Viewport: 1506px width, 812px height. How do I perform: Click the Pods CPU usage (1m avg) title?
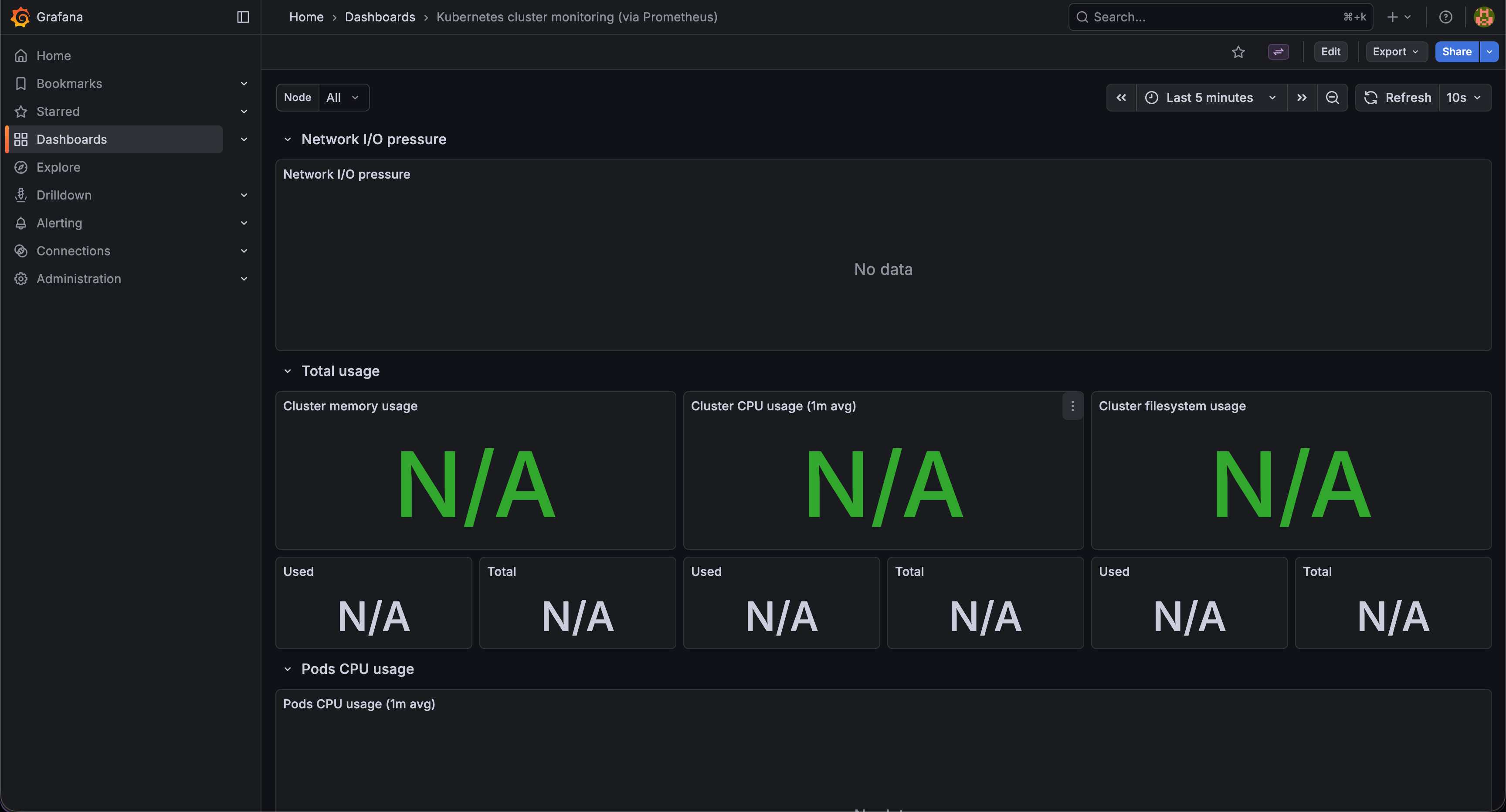(x=359, y=704)
